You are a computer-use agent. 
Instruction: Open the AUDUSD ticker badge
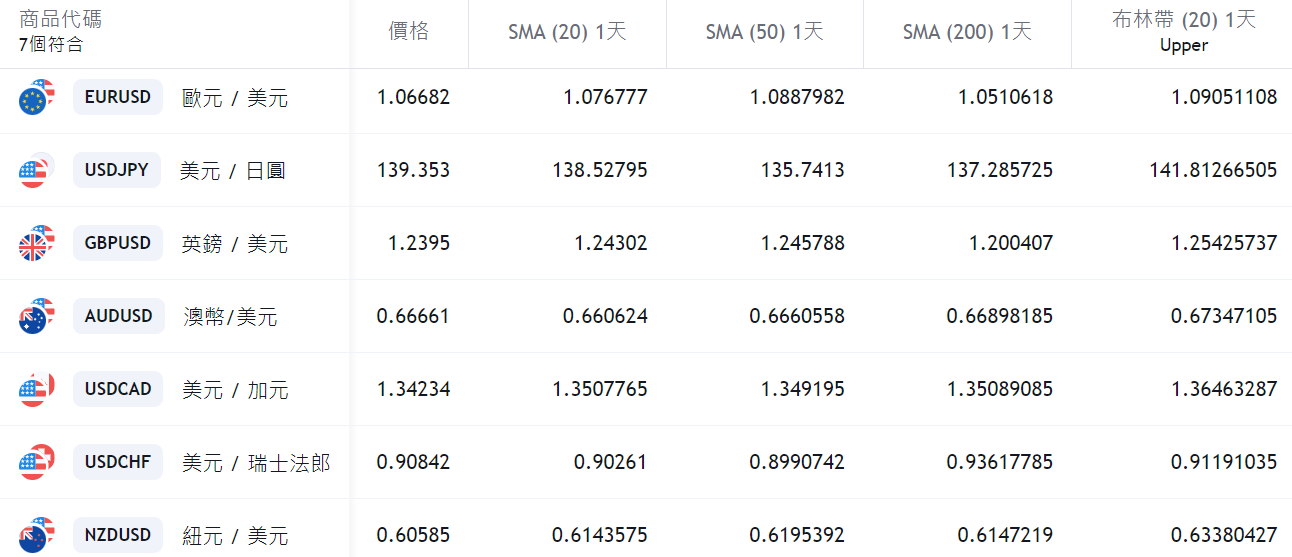pyautogui.click(x=118, y=316)
